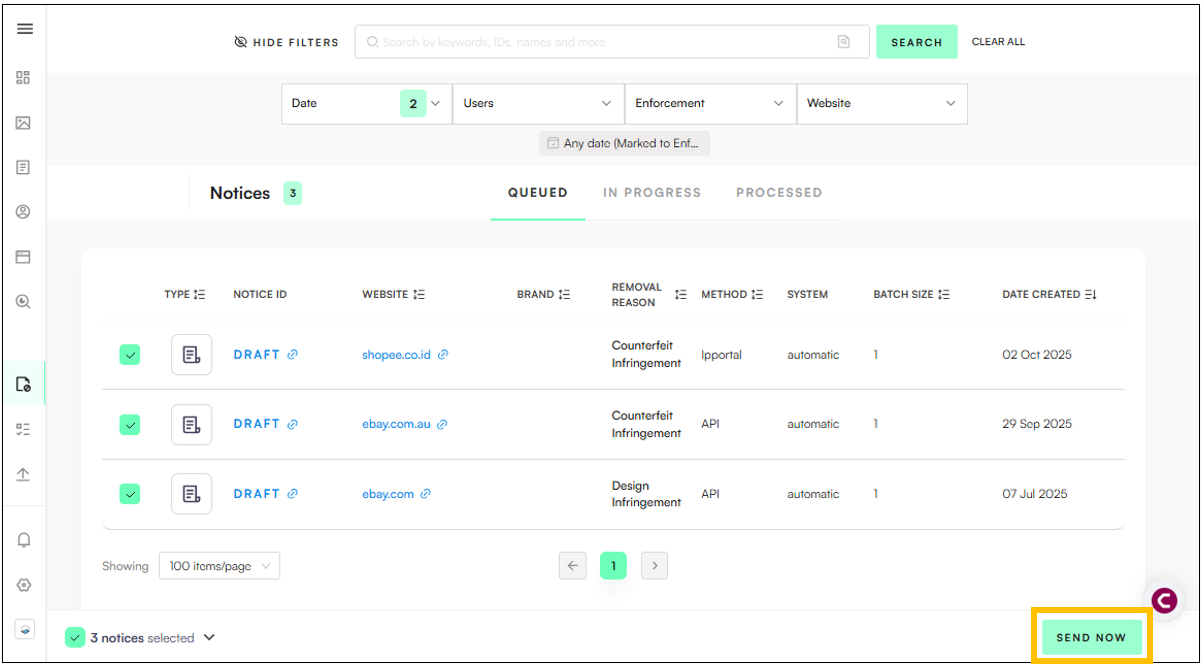The width and height of the screenshot is (1202, 666).
Task: Uncheck the shopee.co.id notice checkbox
Action: pos(130,355)
